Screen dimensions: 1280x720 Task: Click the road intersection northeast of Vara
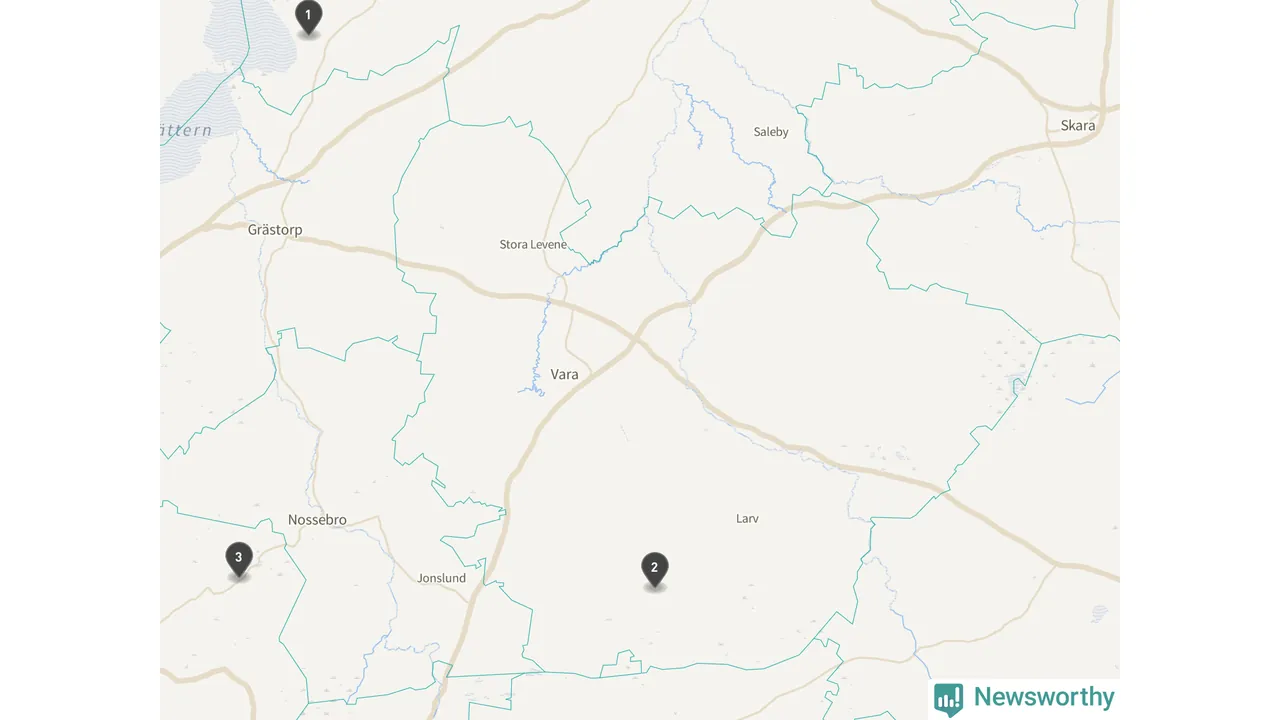(637, 341)
